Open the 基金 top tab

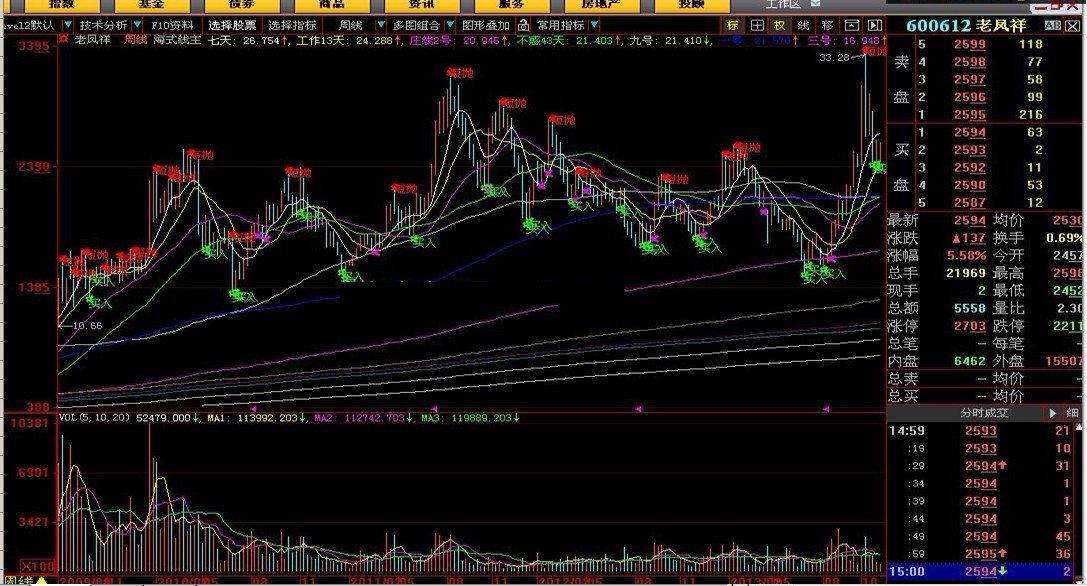(x=151, y=5)
